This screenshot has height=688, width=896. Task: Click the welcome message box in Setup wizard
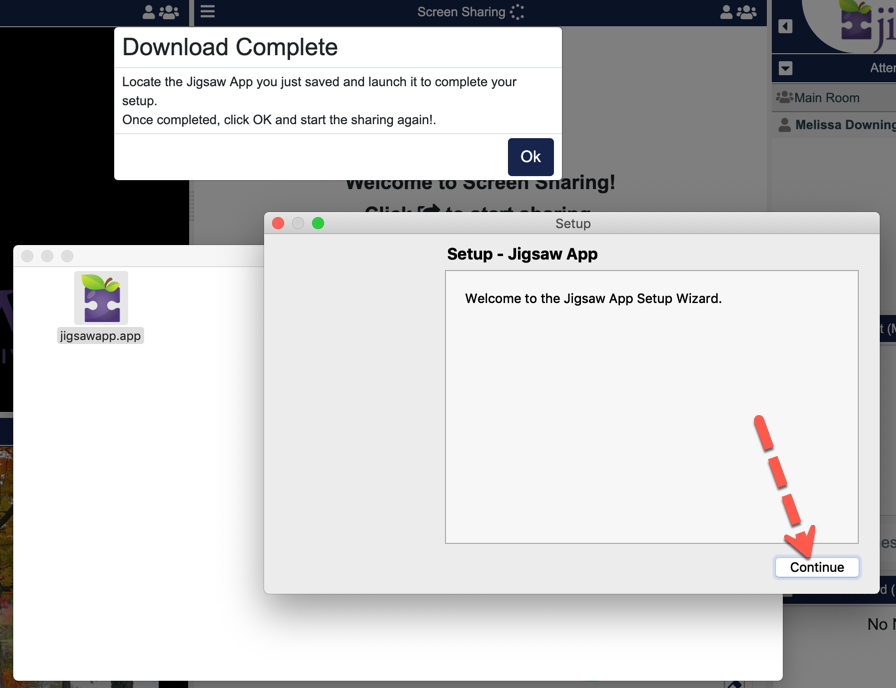click(x=651, y=406)
